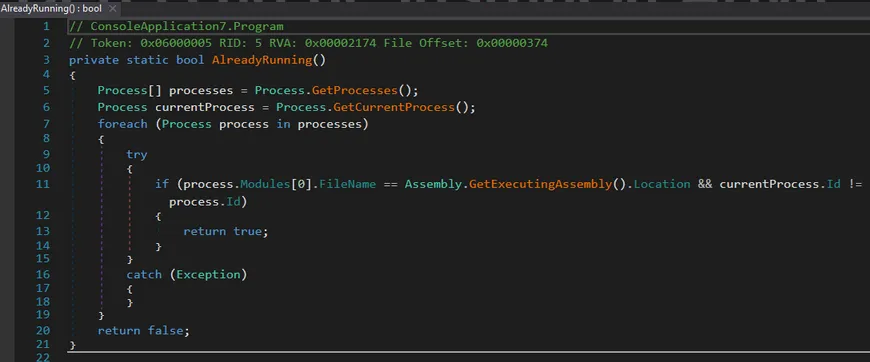
Task: Click line number 7 in the gutter
Action: (x=46, y=123)
